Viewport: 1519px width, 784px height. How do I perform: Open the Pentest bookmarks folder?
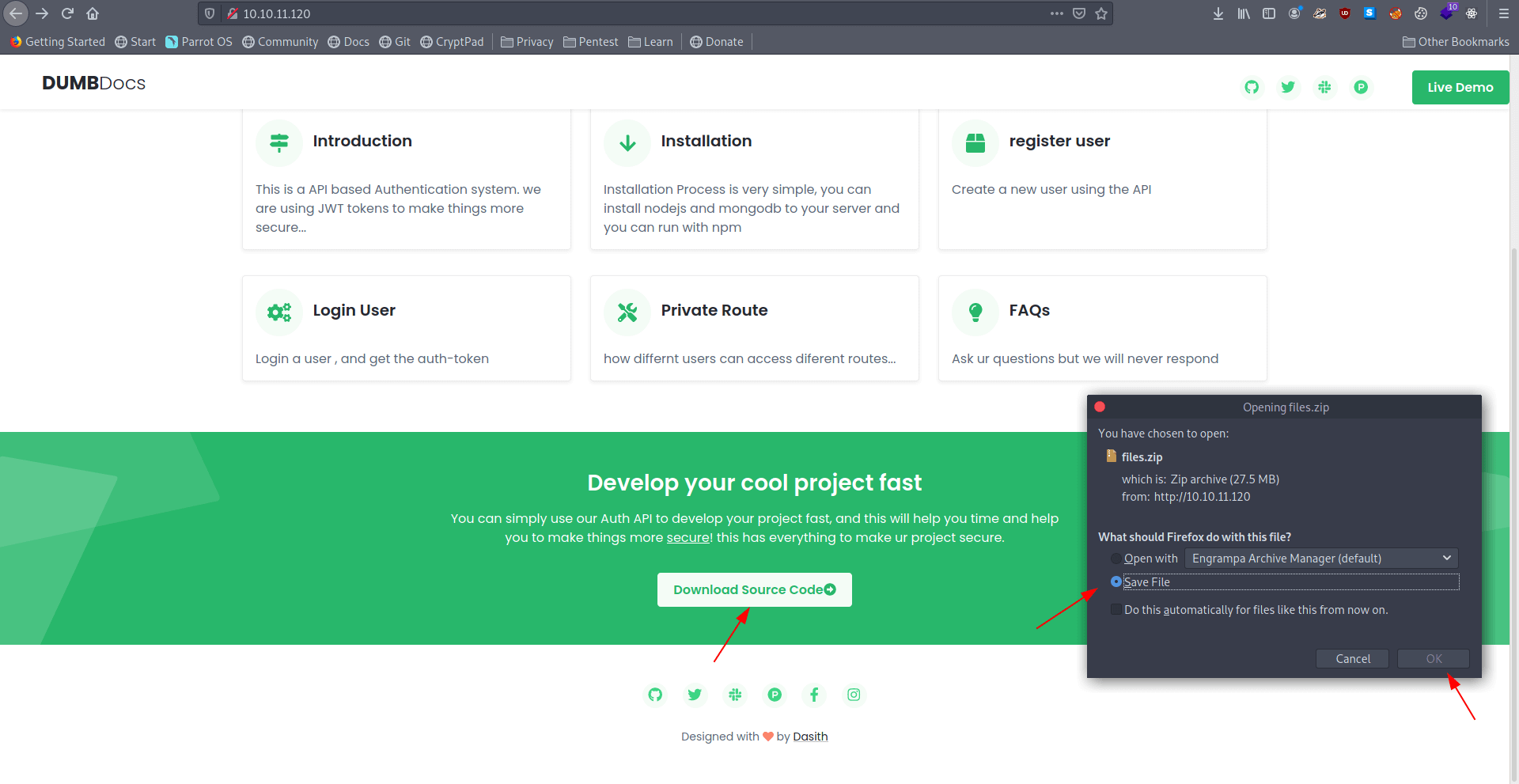[x=590, y=42]
